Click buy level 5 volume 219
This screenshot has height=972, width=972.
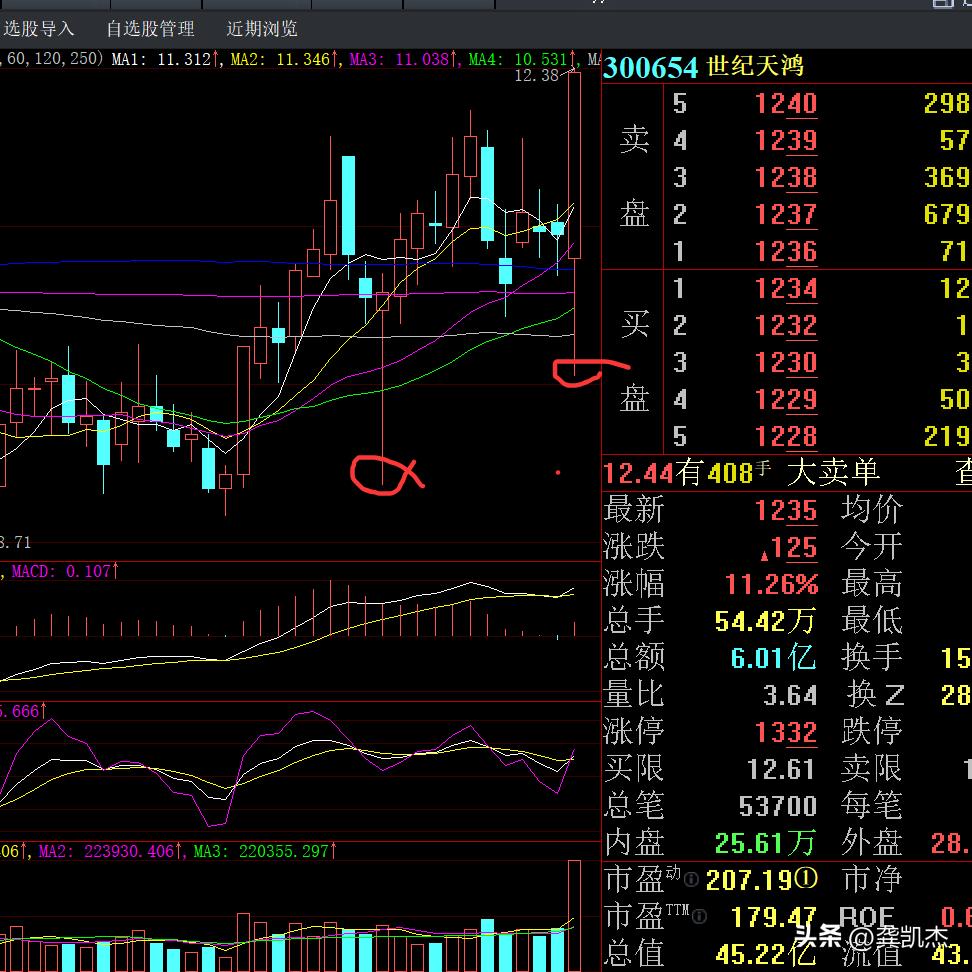click(x=947, y=436)
